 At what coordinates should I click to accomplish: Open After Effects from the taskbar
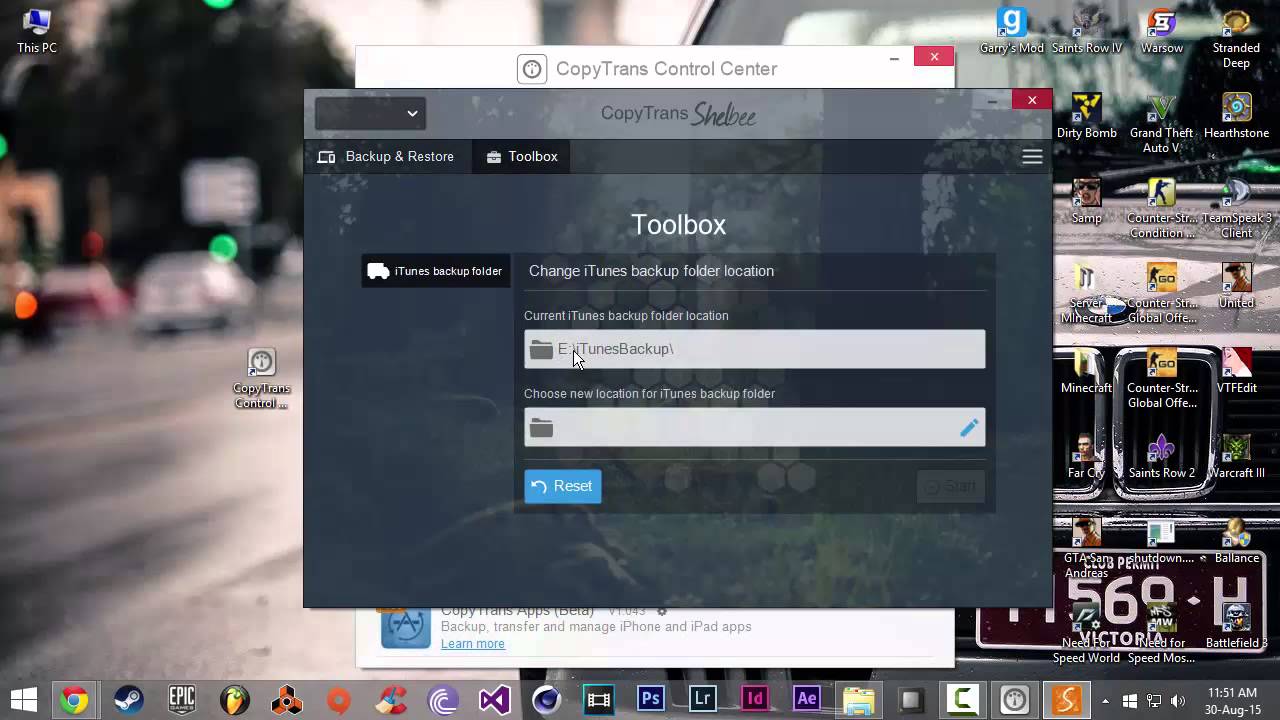(x=807, y=700)
